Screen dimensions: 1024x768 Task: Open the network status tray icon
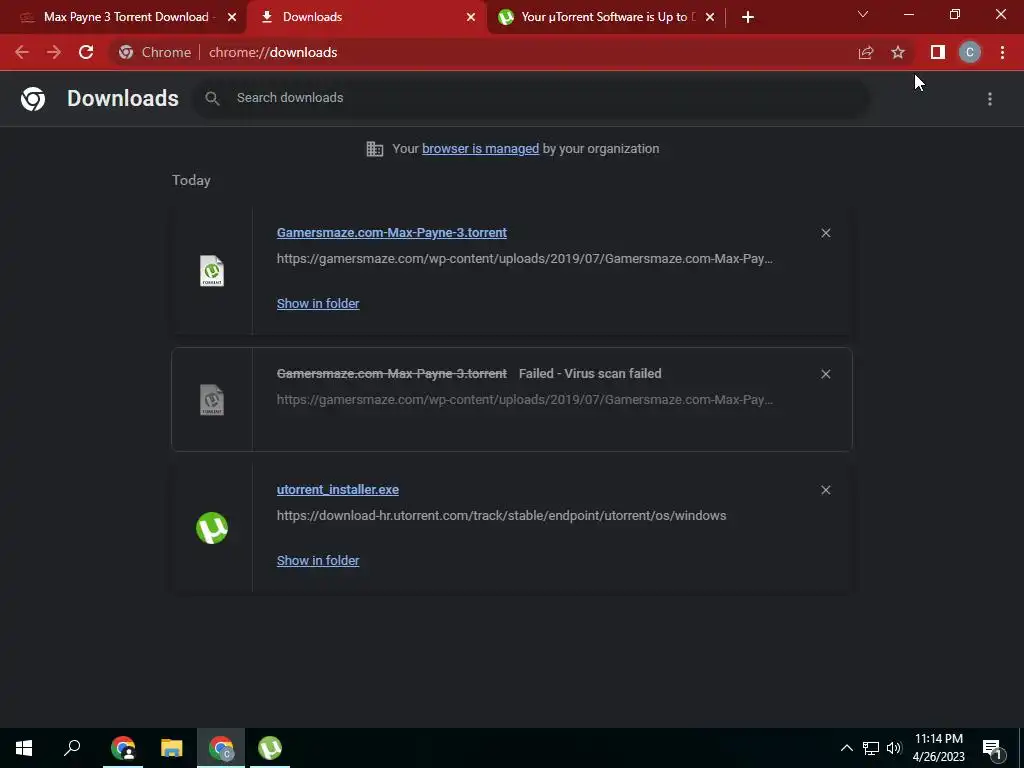tap(871, 748)
